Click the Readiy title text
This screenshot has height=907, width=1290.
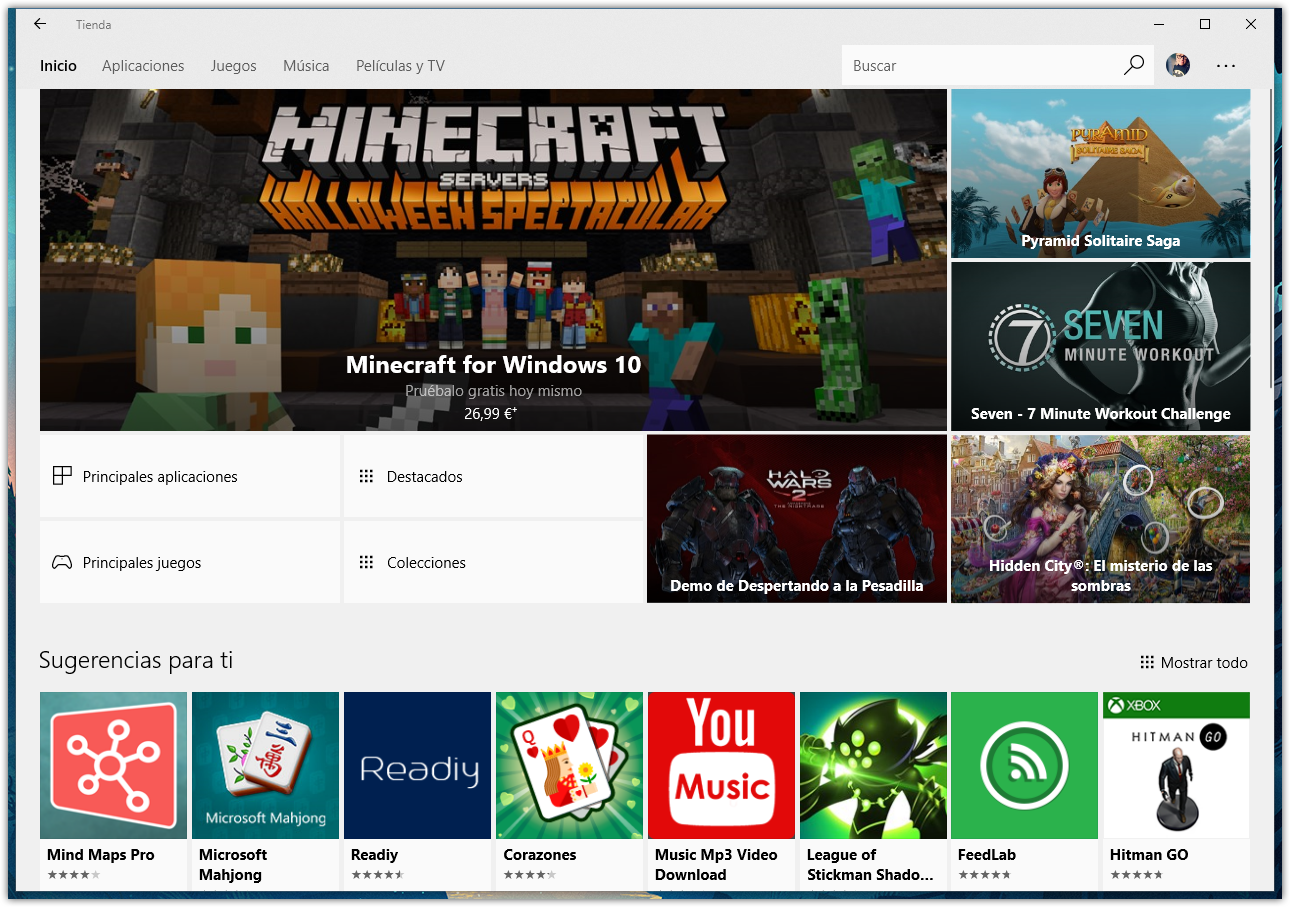pos(374,855)
